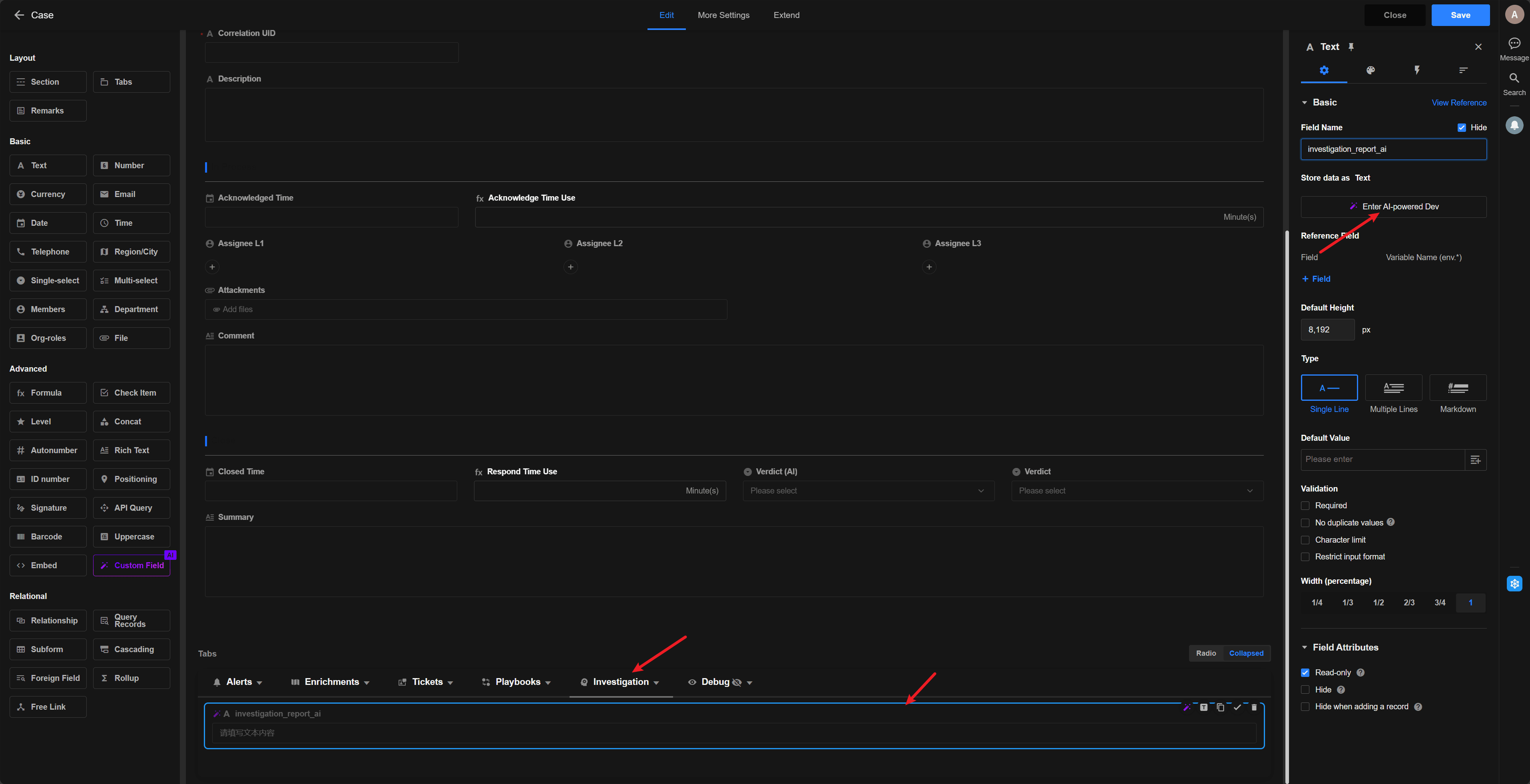The width and height of the screenshot is (1530, 784).
Task: Click the help icon next to No duplicate values
Action: 1391,522
